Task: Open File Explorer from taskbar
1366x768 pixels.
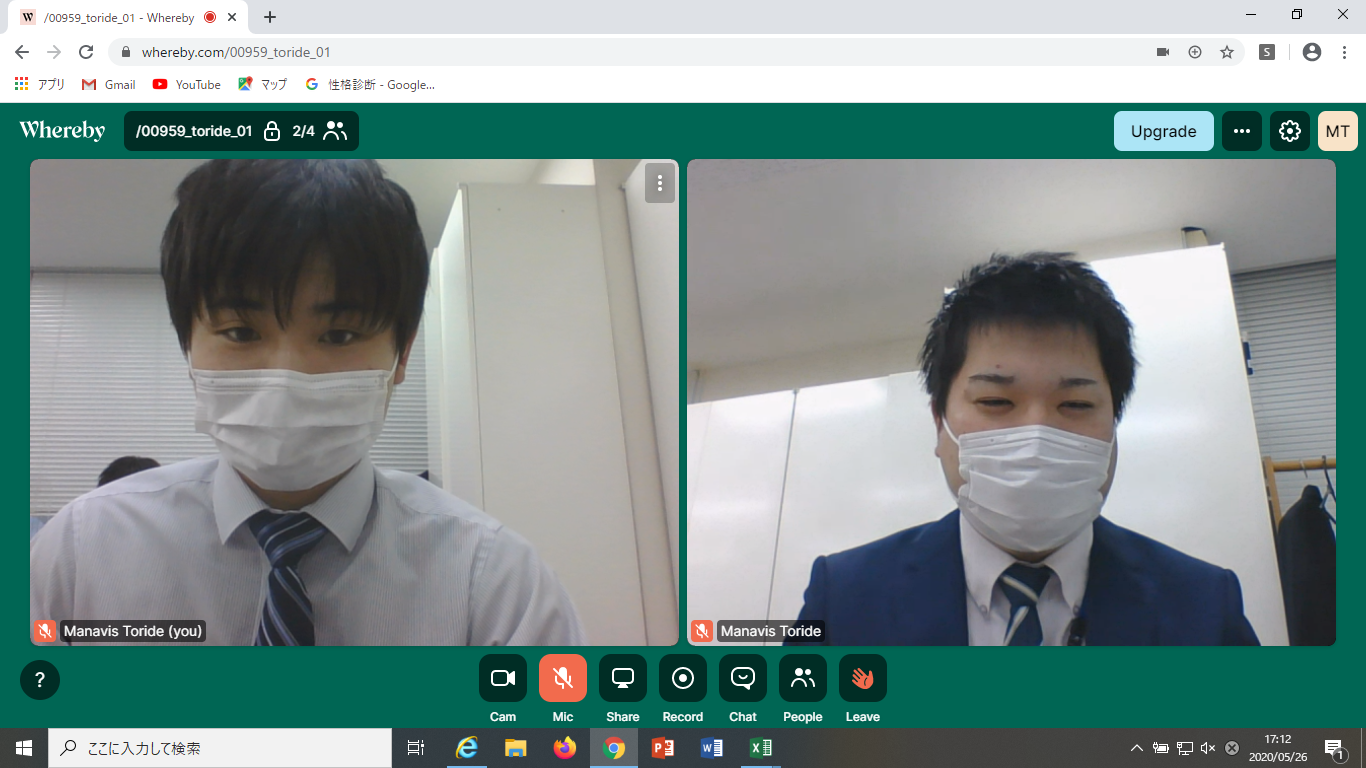Action: coord(516,748)
